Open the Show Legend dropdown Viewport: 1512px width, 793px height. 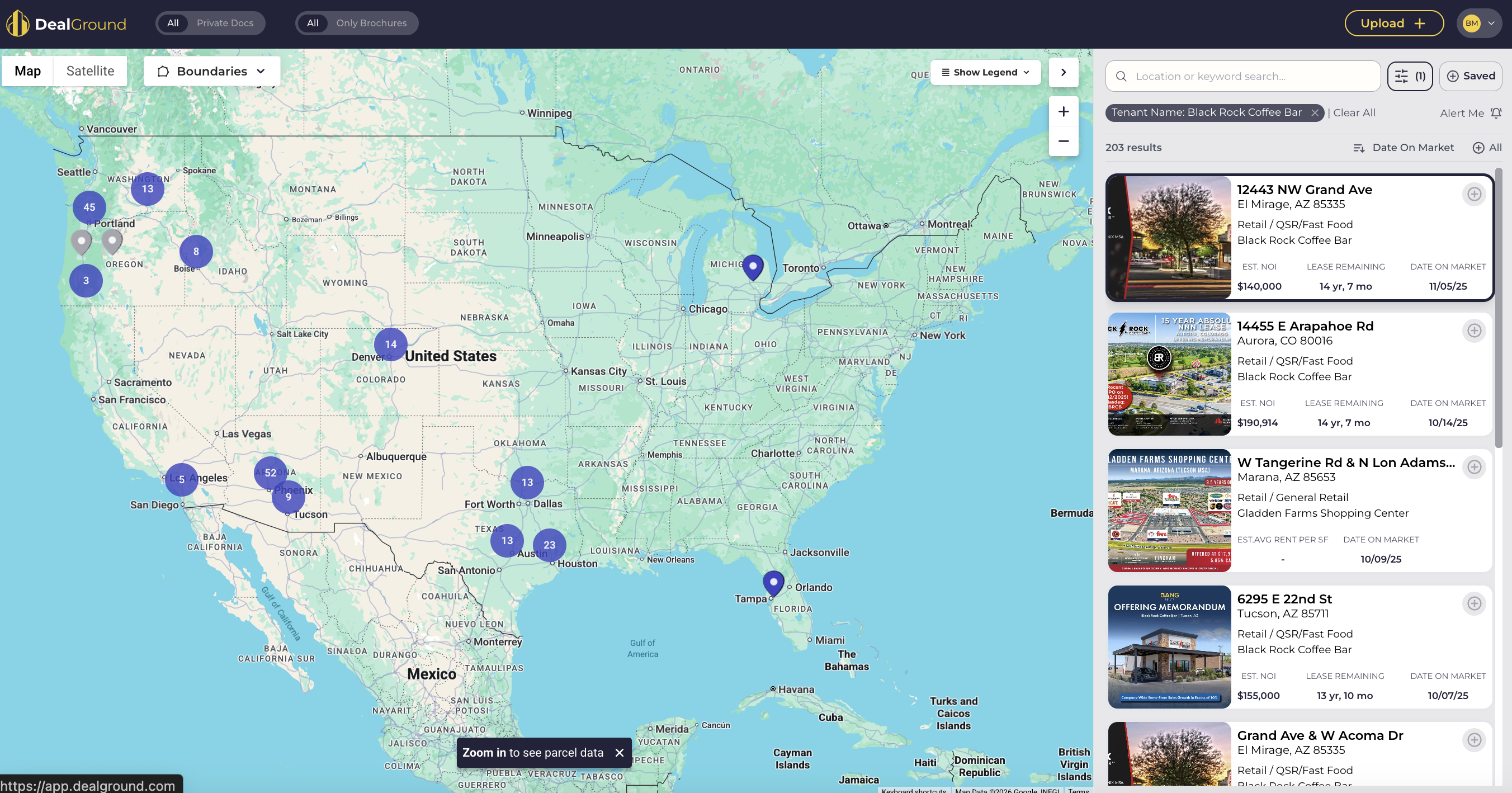985,72
